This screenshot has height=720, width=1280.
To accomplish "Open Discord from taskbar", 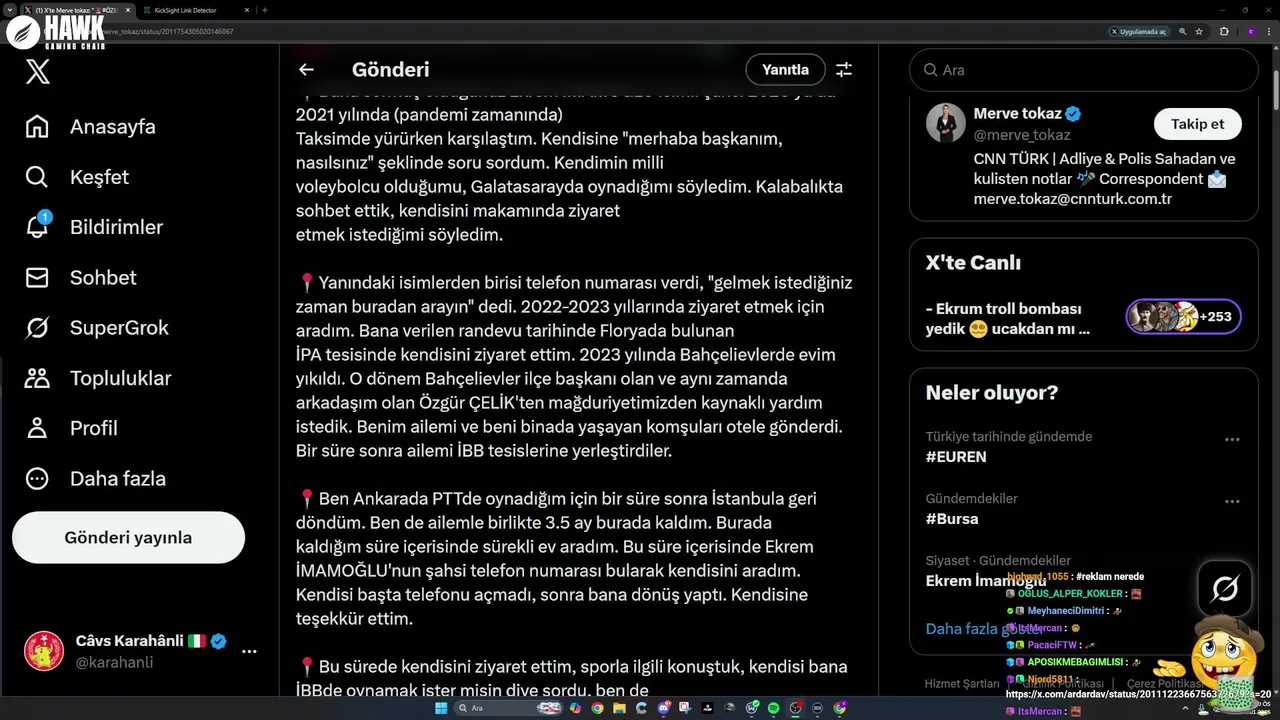I will (x=664, y=708).
